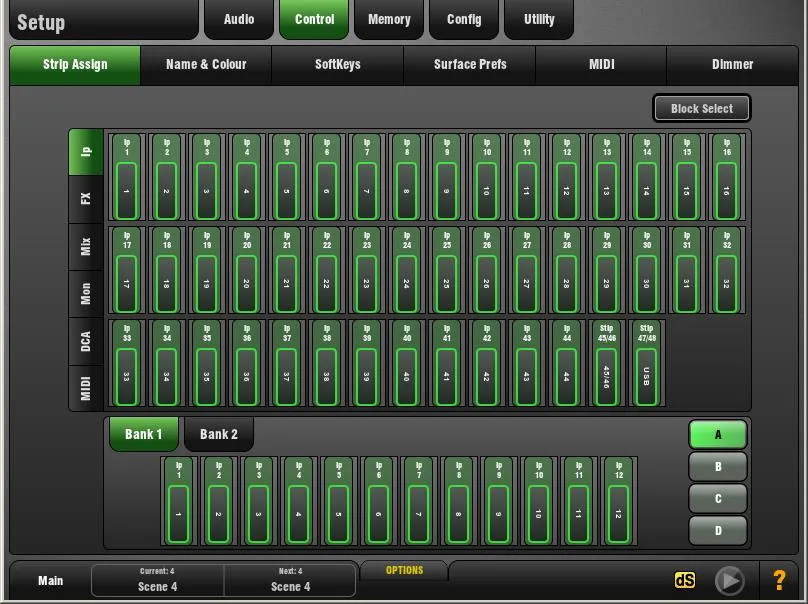Pick input strip Ip 17

[x=127, y=270]
